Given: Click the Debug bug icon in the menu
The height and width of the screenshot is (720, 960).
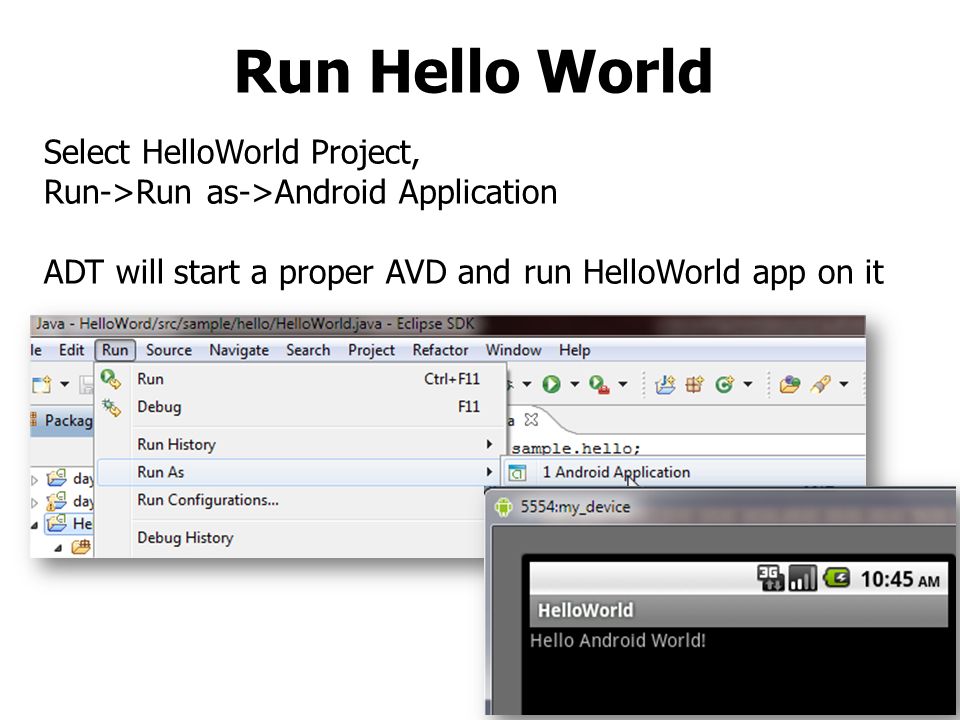Looking at the screenshot, I should [111, 408].
